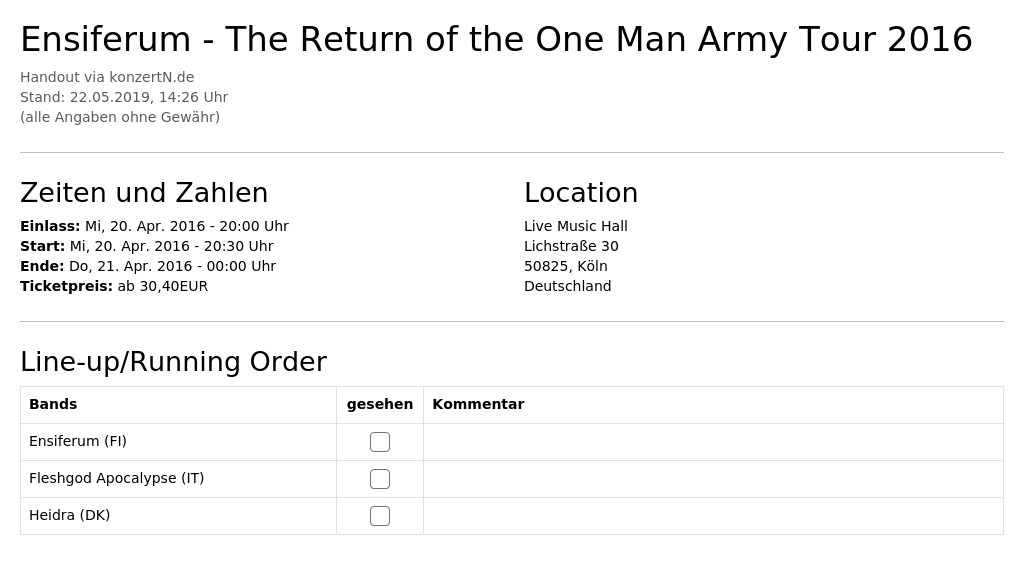The width and height of the screenshot is (1024, 571).
Task: Mark Heidra (DK) as gesehen
Action: coord(379,516)
